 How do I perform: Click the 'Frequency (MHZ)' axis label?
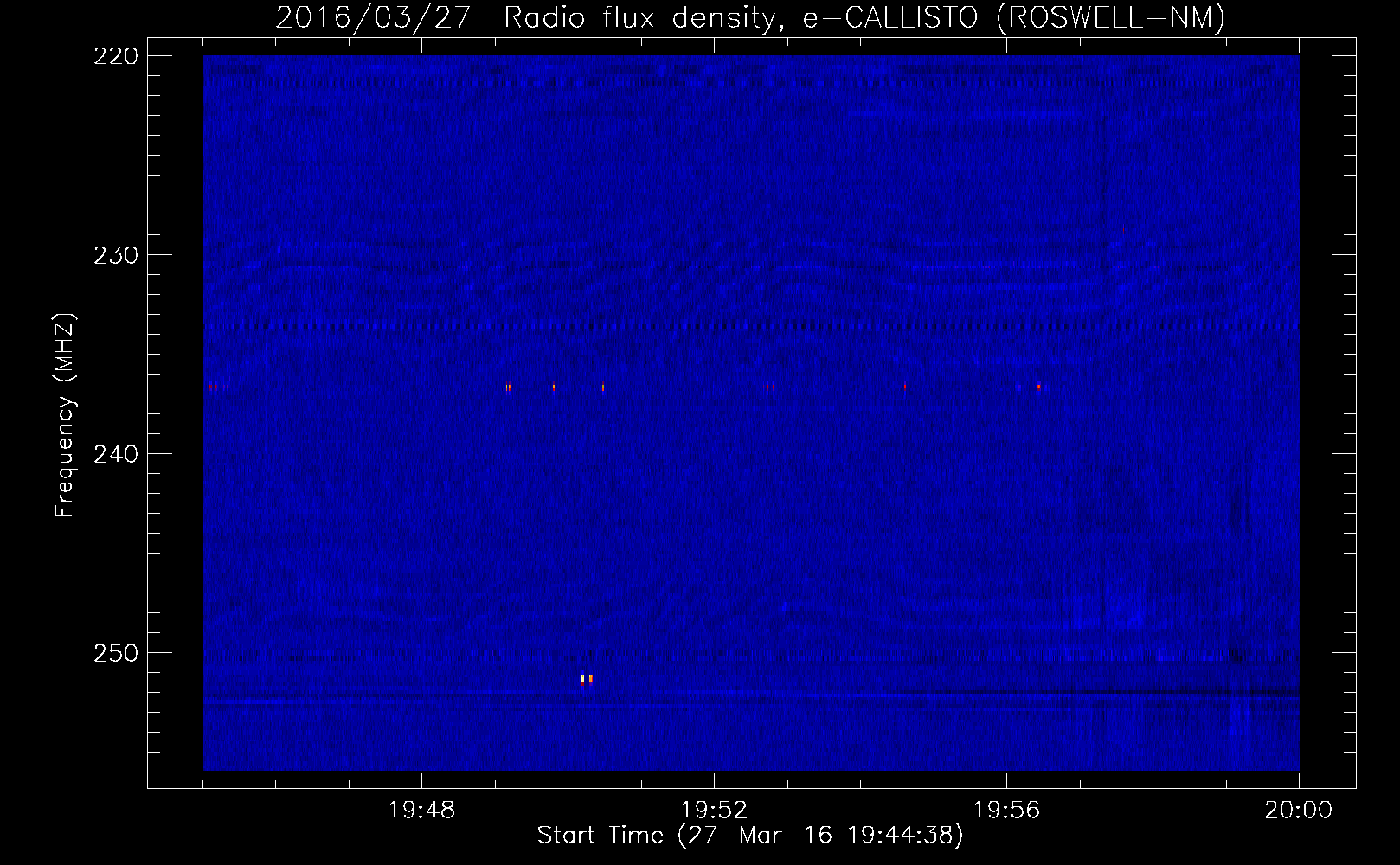[64, 415]
